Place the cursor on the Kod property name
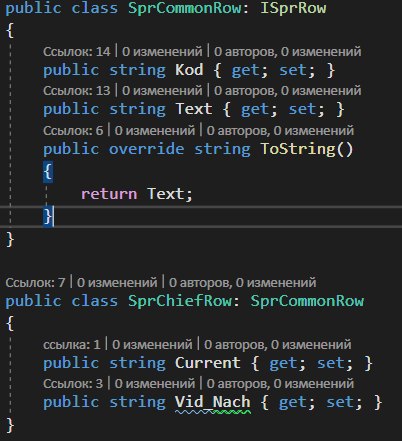The image size is (402, 441). 189,70
